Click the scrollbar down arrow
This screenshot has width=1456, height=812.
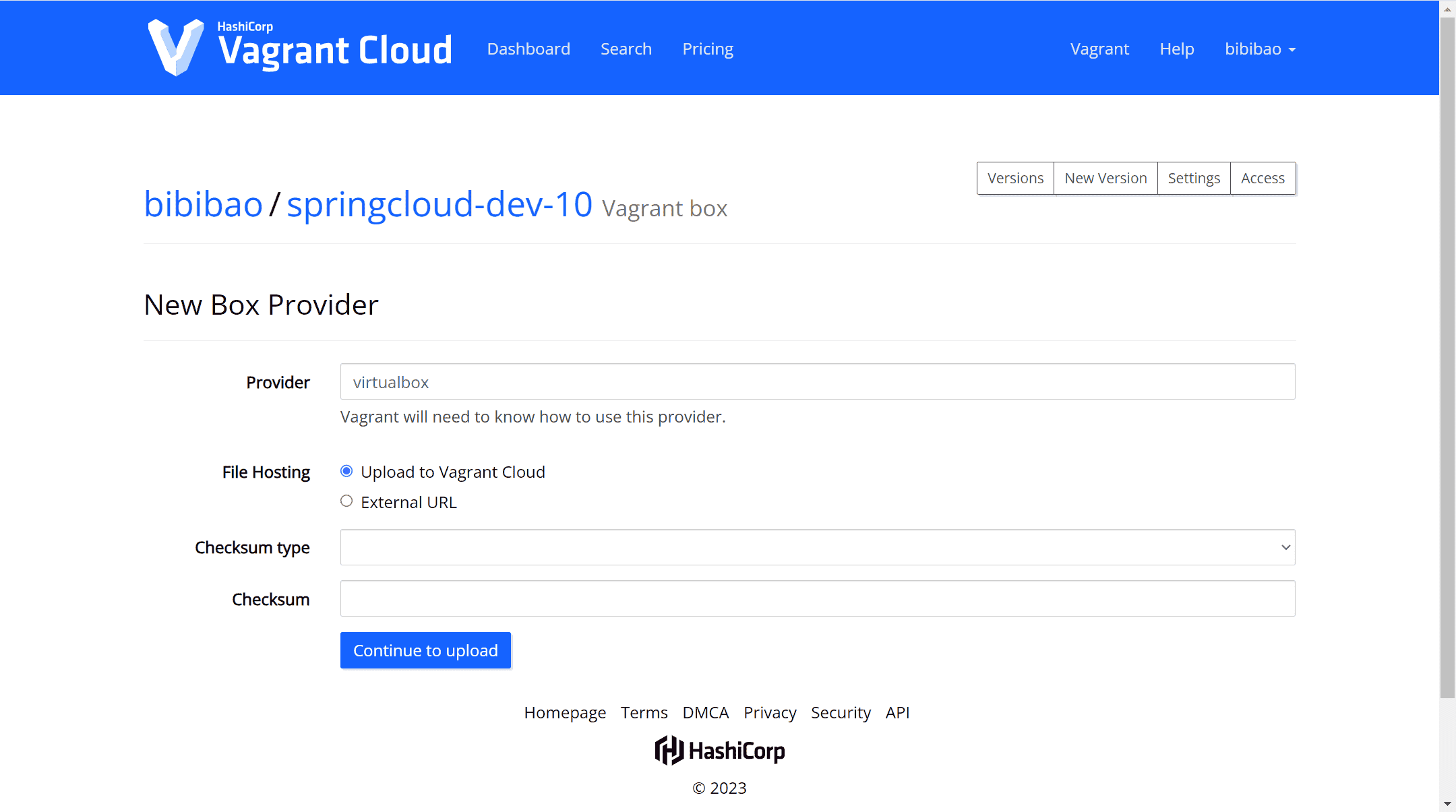[1447, 804]
